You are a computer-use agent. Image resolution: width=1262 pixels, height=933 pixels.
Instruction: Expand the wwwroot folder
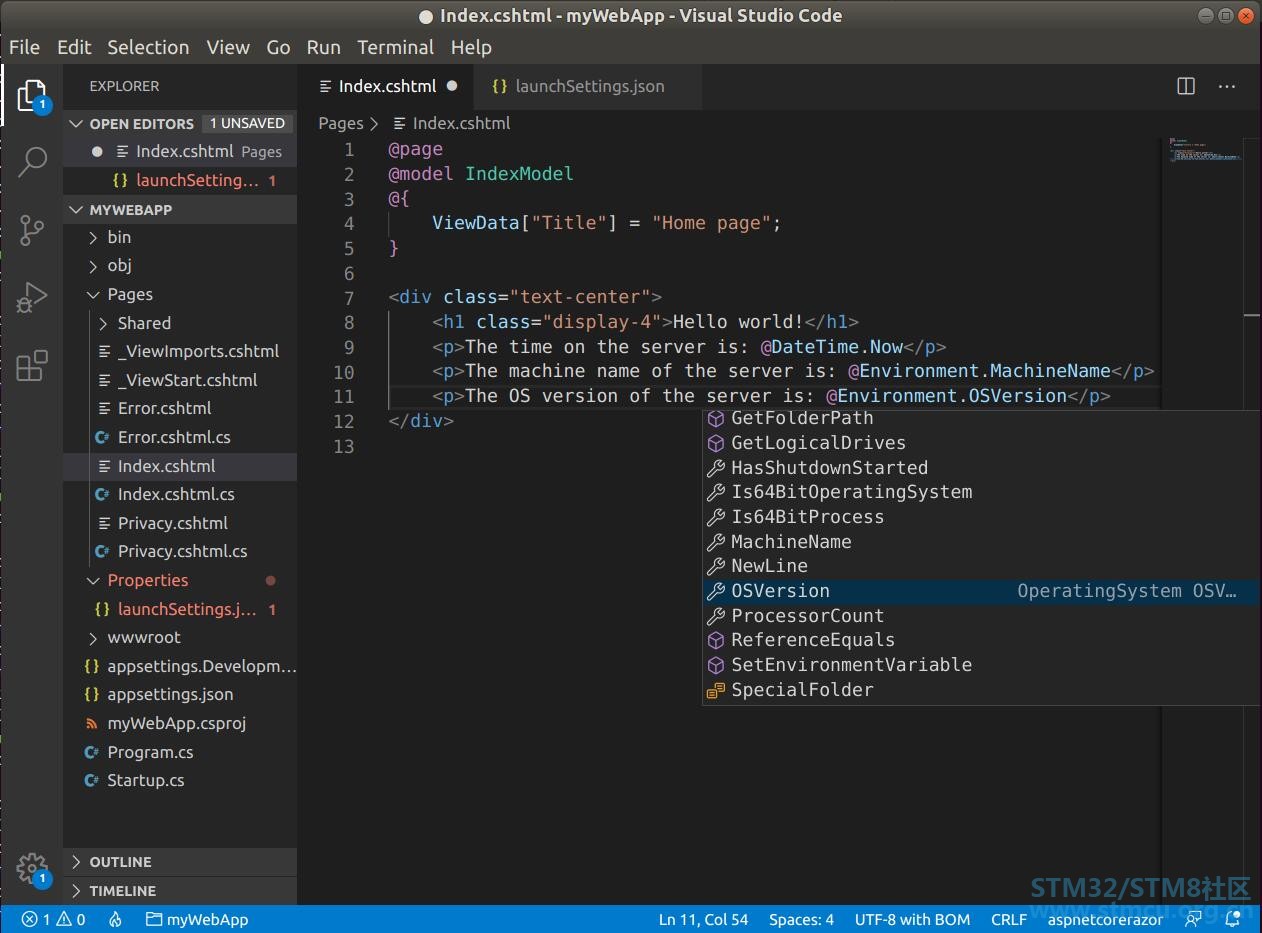coord(180,637)
